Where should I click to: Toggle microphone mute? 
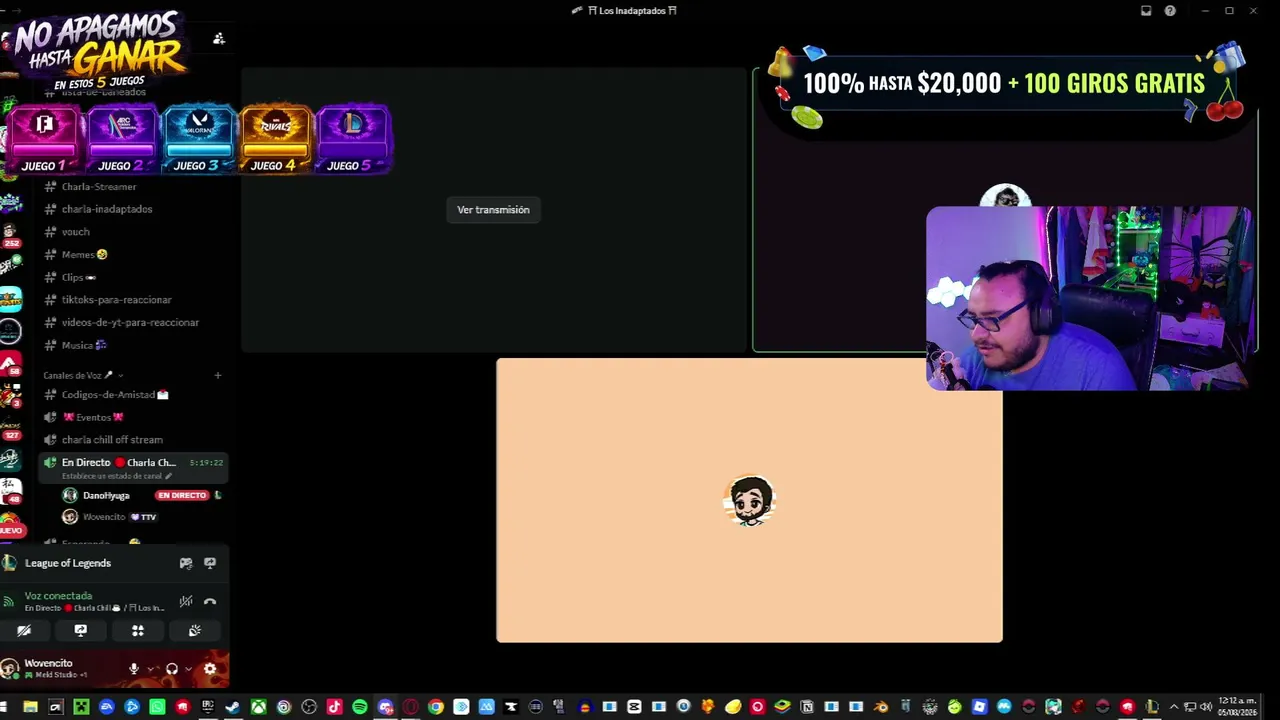[x=134, y=669]
